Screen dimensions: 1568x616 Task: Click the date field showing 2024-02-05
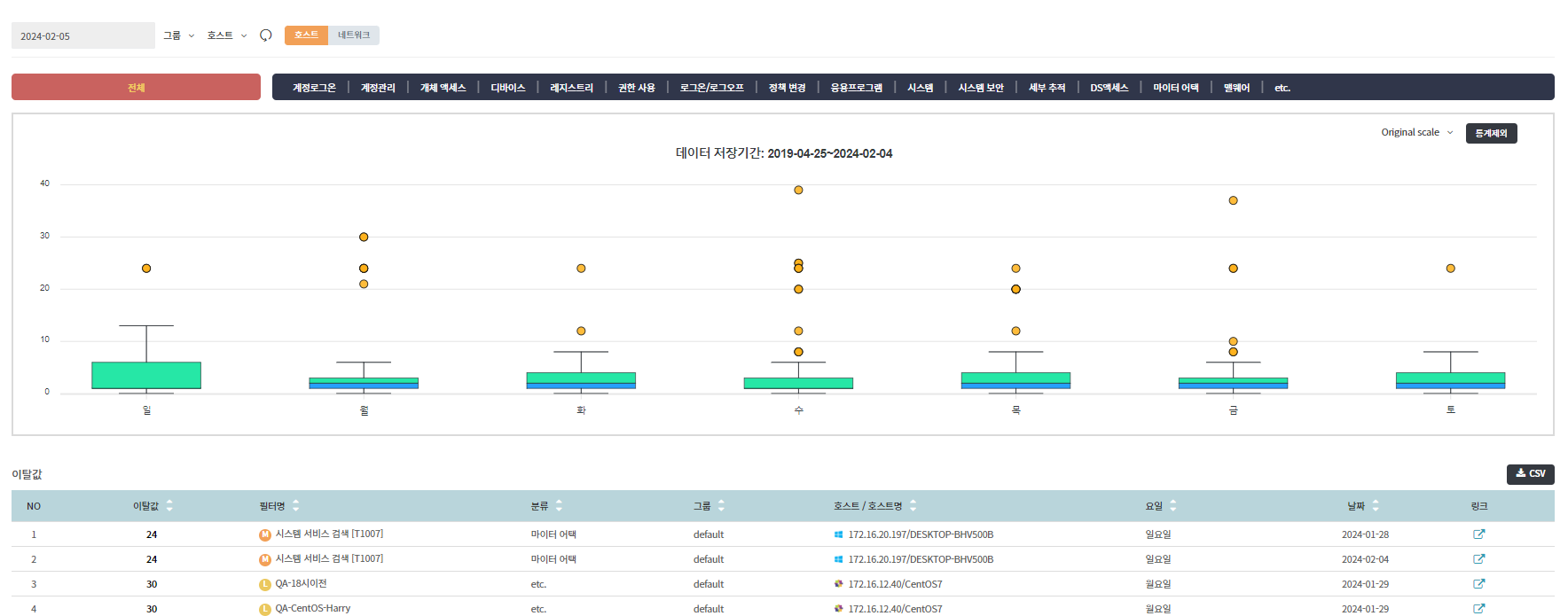coord(82,36)
